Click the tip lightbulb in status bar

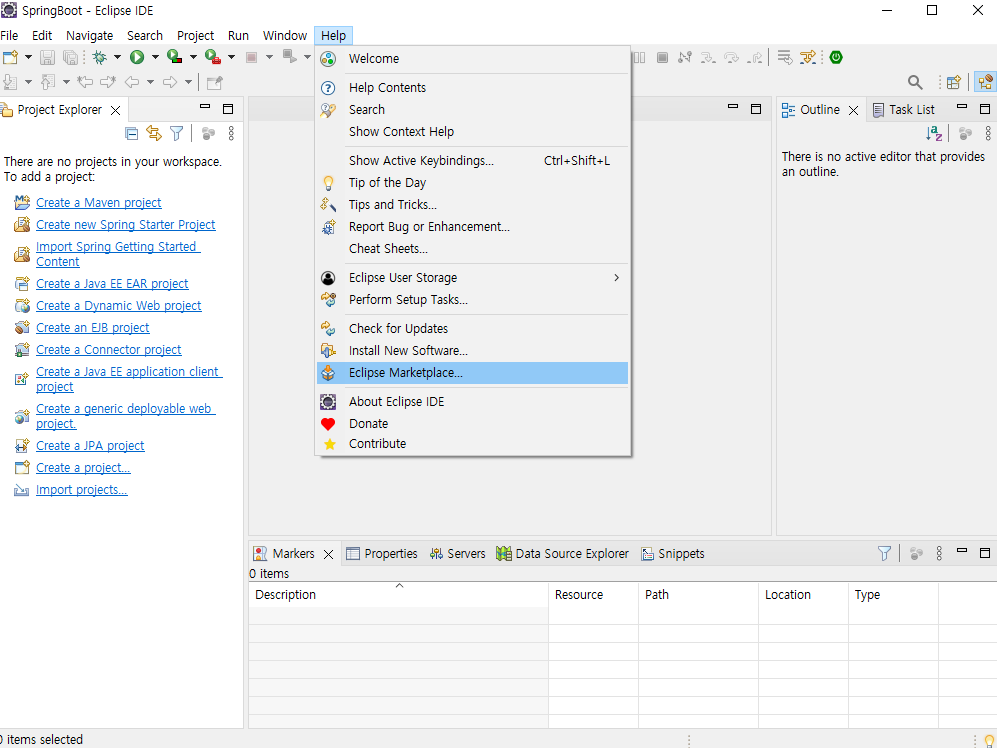click(x=989, y=740)
